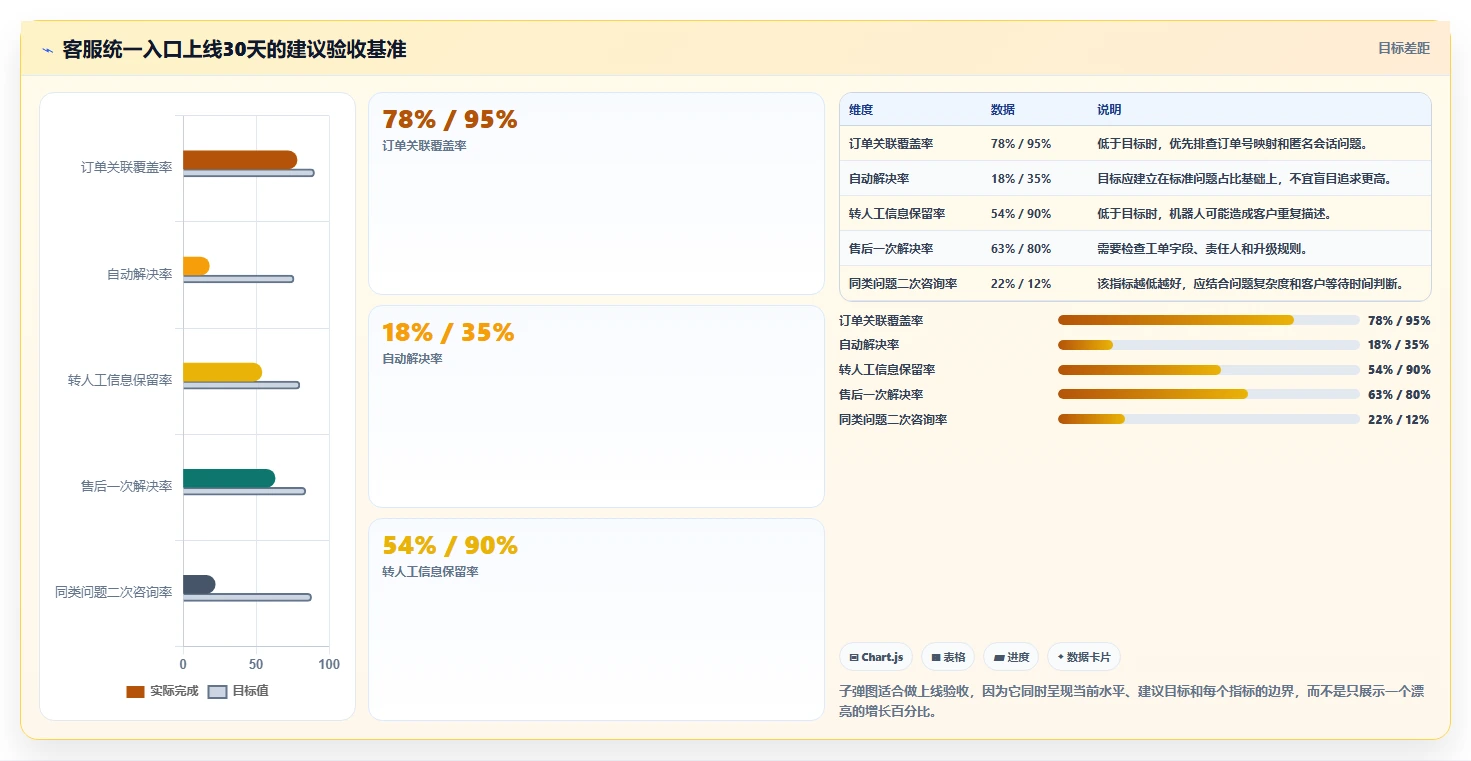Click the lightning icon beside the title

click(x=47, y=50)
